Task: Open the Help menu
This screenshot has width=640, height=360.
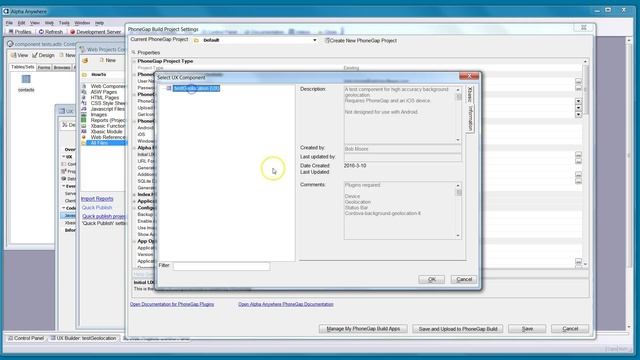Action: click(x=99, y=23)
